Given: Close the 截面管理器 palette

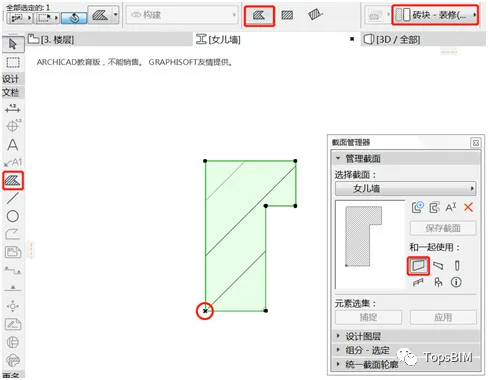Looking at the screenshot, I should point(476,143).
